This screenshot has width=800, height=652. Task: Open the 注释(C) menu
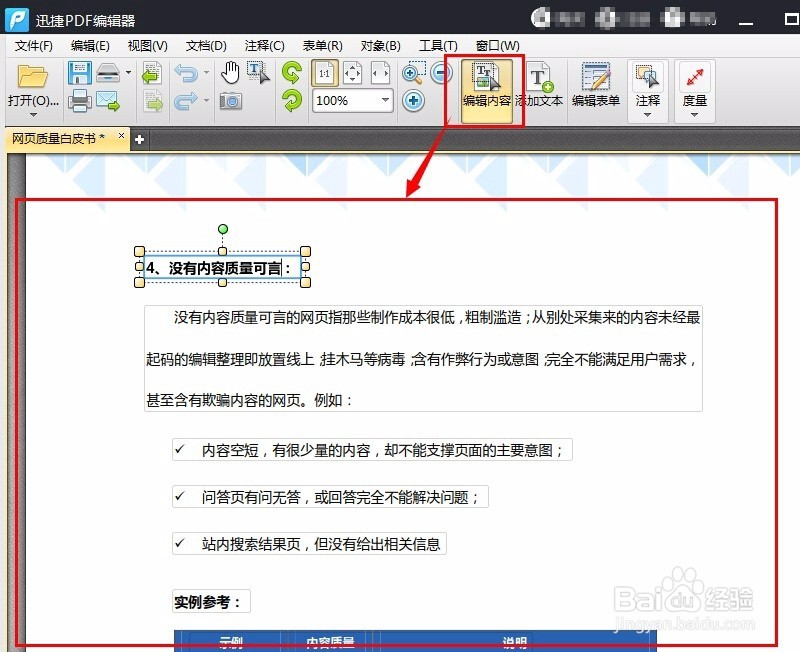[264, 46]
